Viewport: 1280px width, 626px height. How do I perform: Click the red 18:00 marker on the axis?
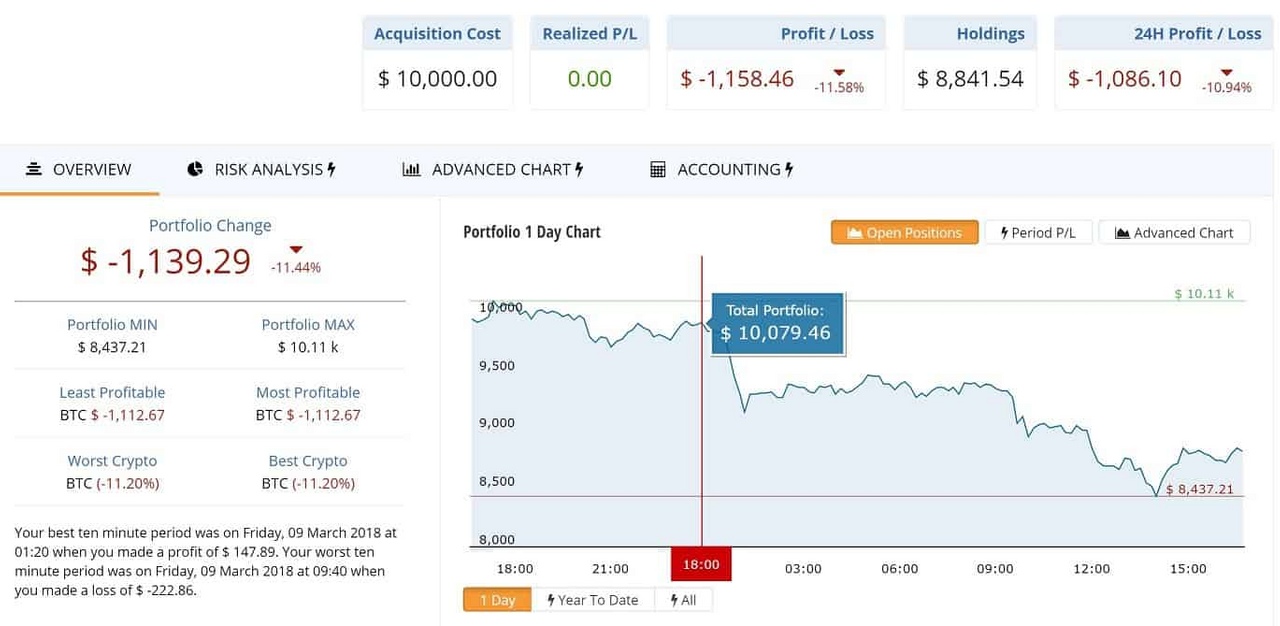tap(701, 564)
